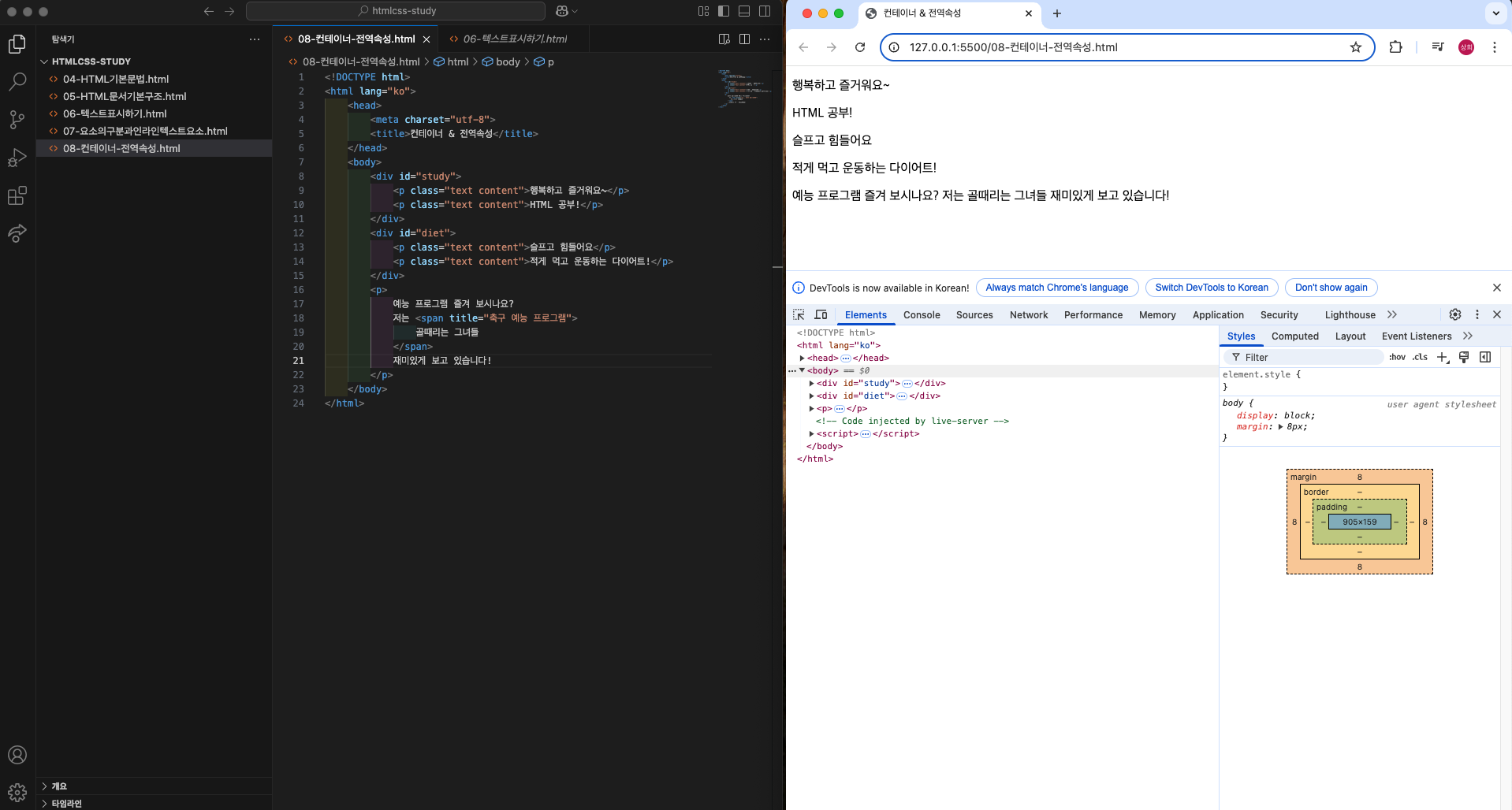Screen dimensions: 1512x810
Task: Expand the head node in DevTools
Action: [x=802, y=358]
